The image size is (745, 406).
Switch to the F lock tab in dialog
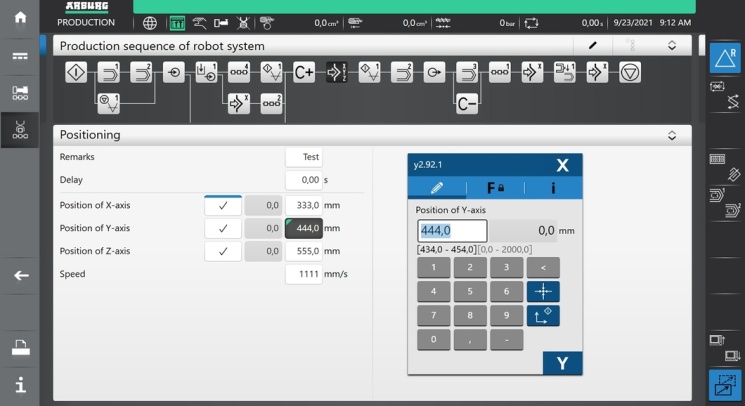pyautogui.click(x=496, y=188)
